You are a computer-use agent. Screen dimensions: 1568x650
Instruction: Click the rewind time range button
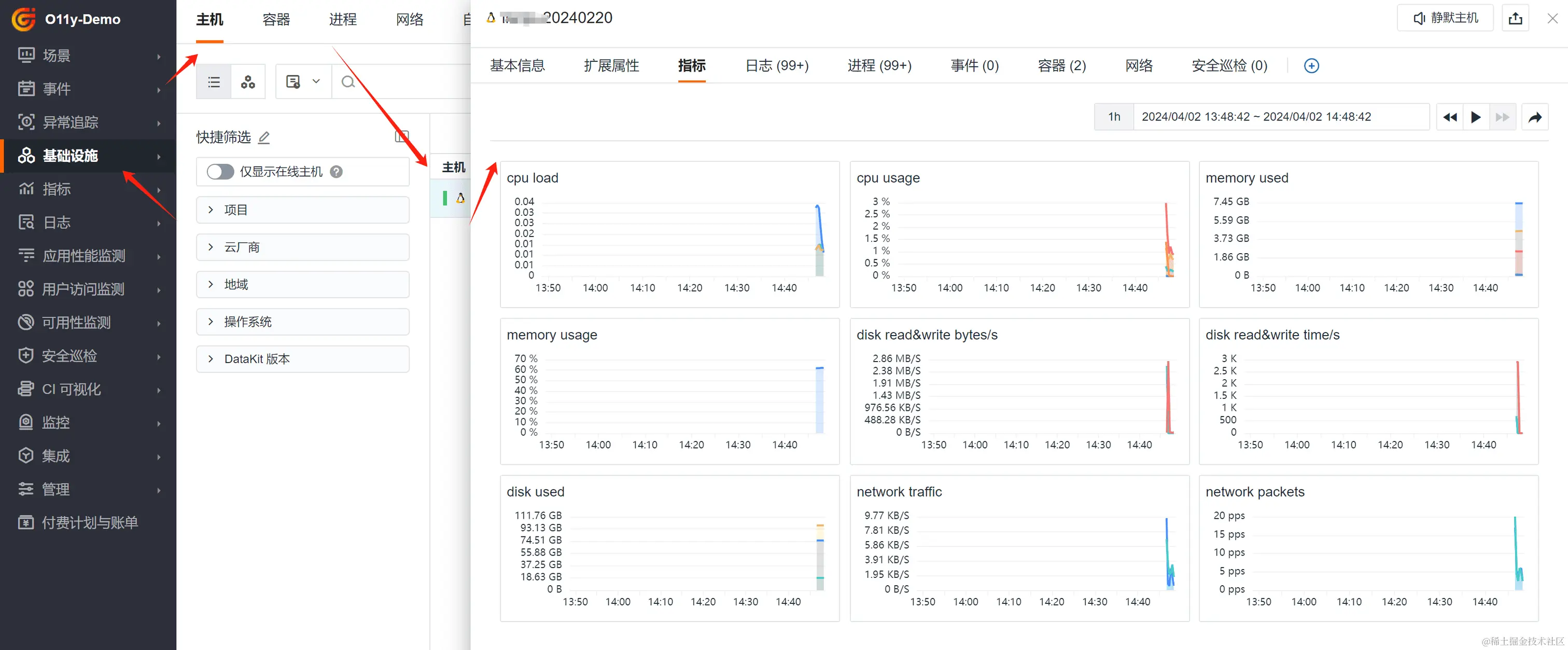(1450, 117)
